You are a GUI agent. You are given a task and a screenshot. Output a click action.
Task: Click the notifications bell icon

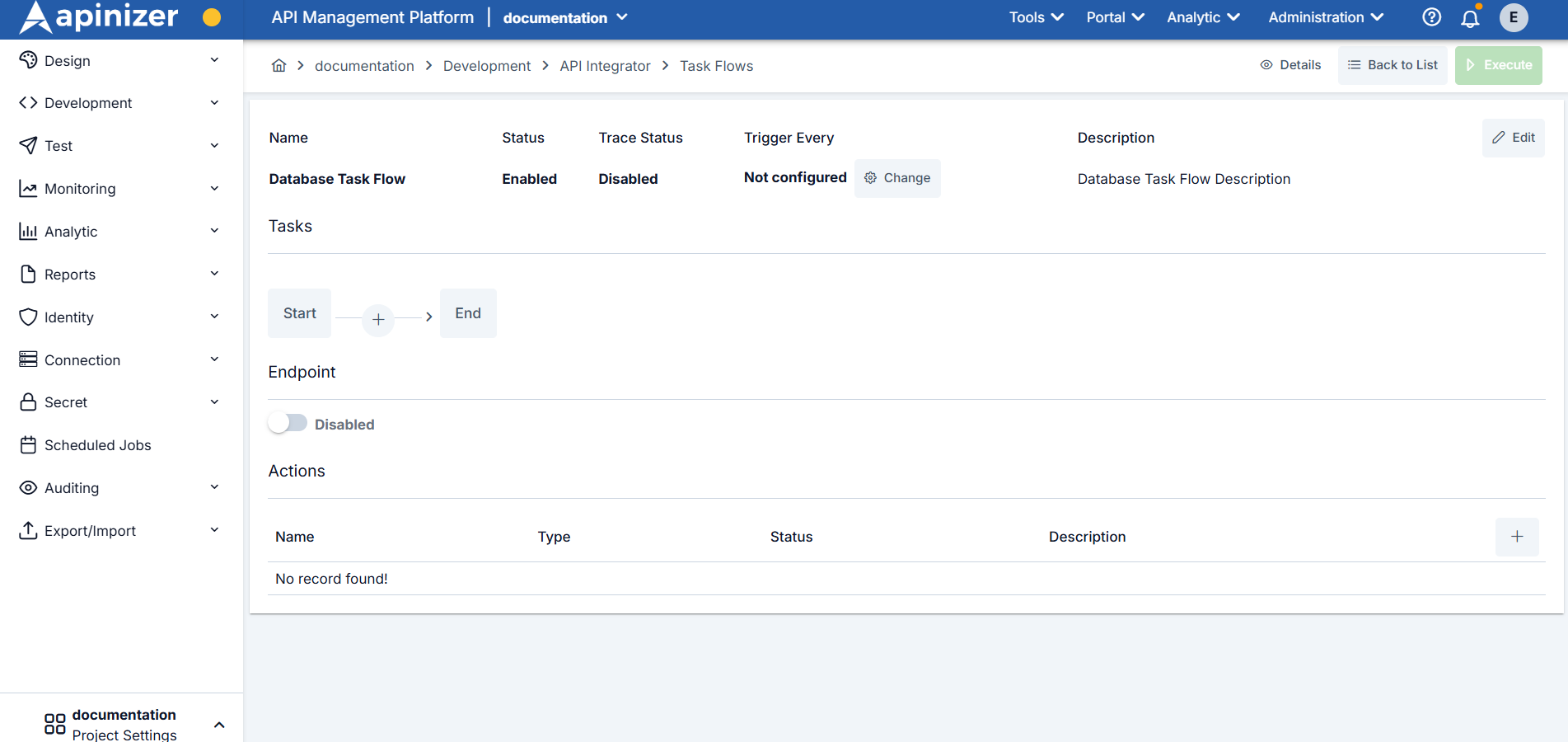tap(1471, 17)
